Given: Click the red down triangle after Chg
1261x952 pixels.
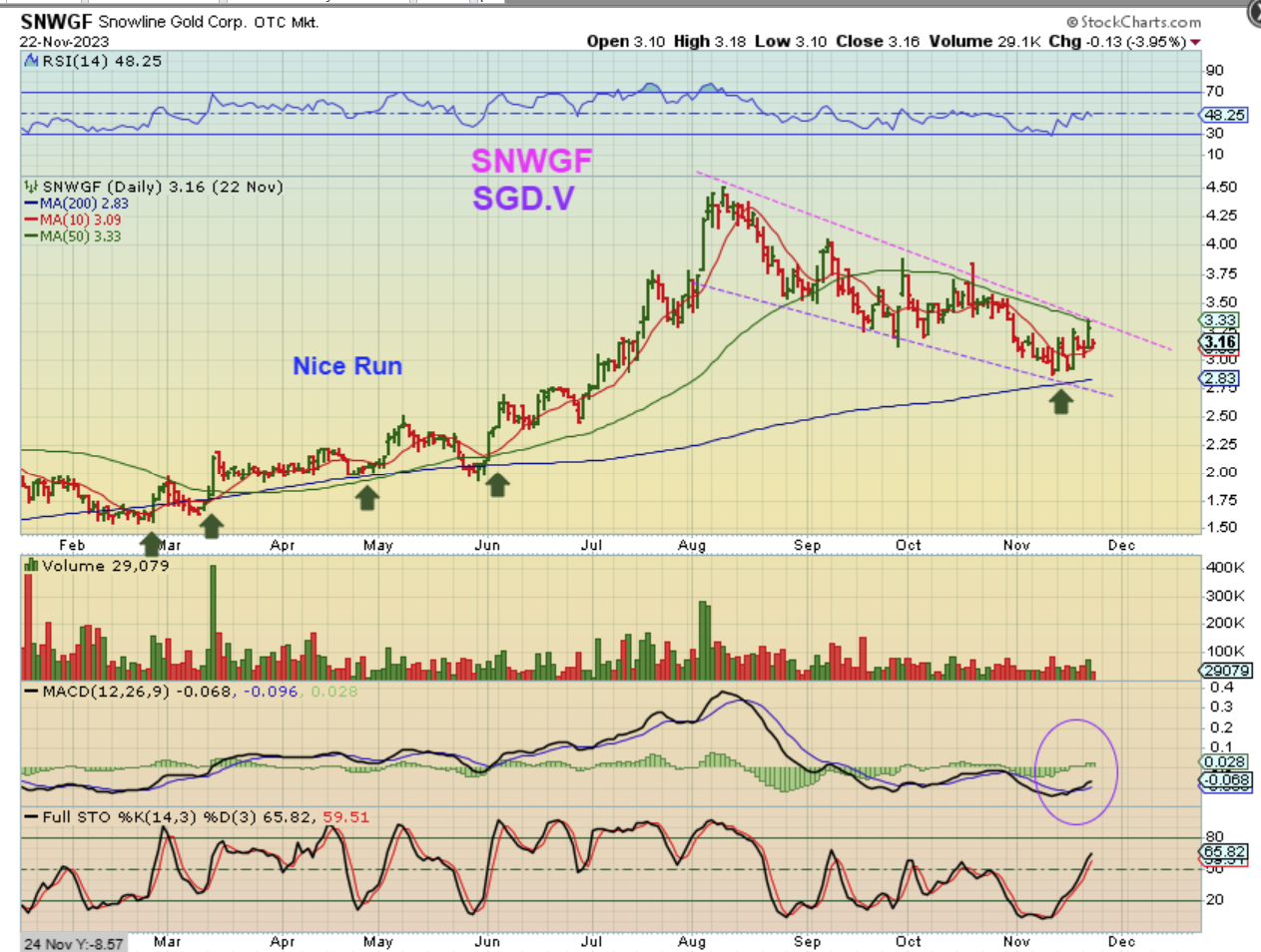Looking at the screenshot, I should point(1195,42).
